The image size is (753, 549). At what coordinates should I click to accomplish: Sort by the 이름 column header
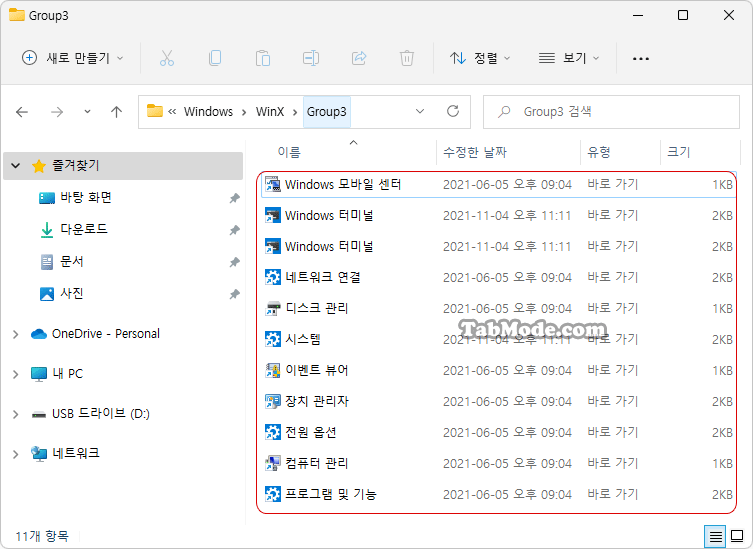[289, 152]
